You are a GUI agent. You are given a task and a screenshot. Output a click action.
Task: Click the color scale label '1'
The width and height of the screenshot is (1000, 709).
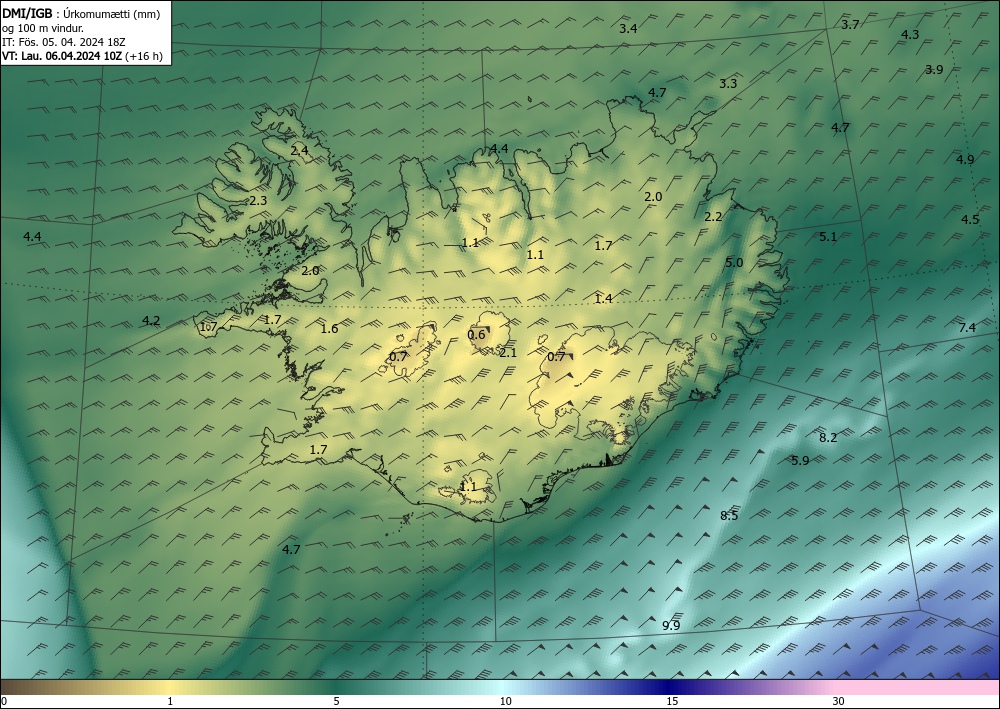170,701
